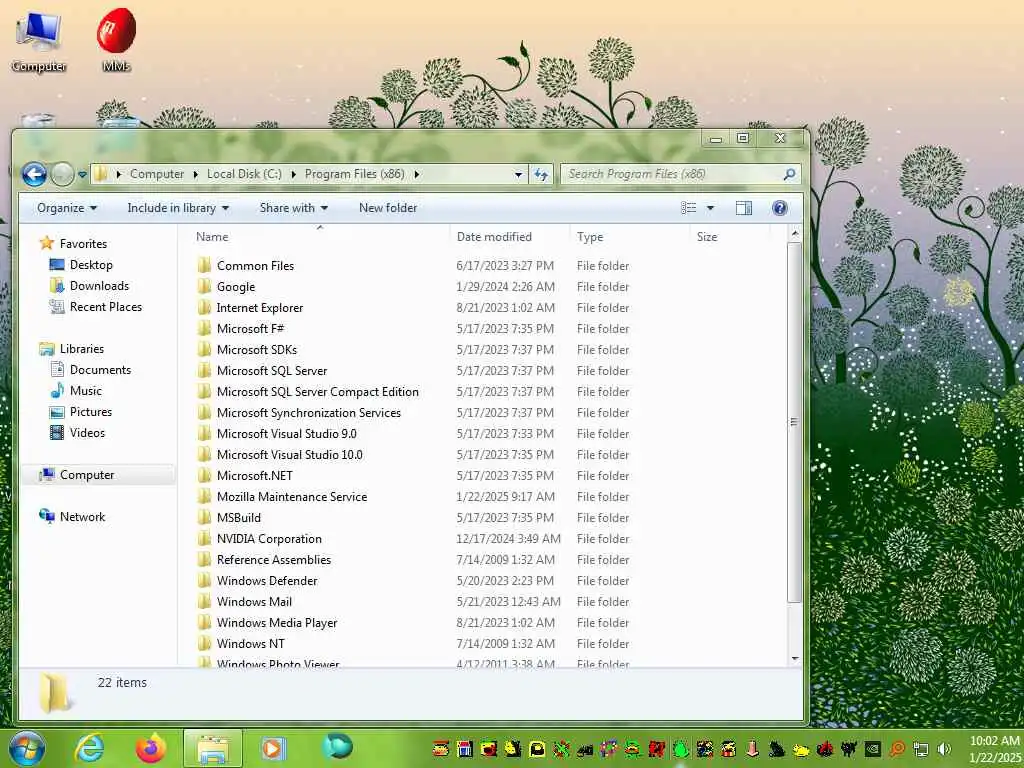Open Include in library menu
The width and height of the screenshot is (1024, 768).
pyautogui.click(x=178, y=208)
